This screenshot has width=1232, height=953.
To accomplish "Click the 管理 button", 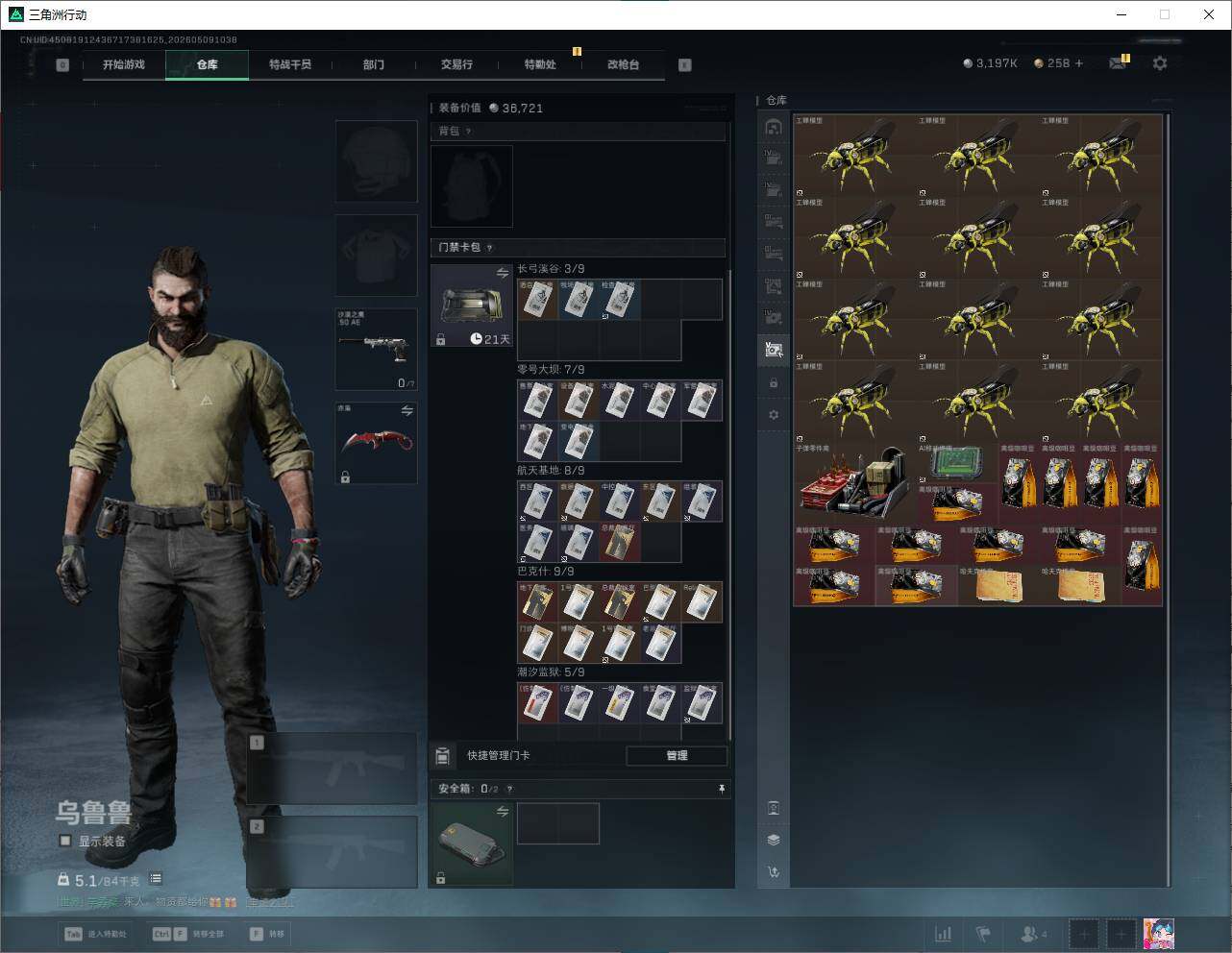I will 677,755.
